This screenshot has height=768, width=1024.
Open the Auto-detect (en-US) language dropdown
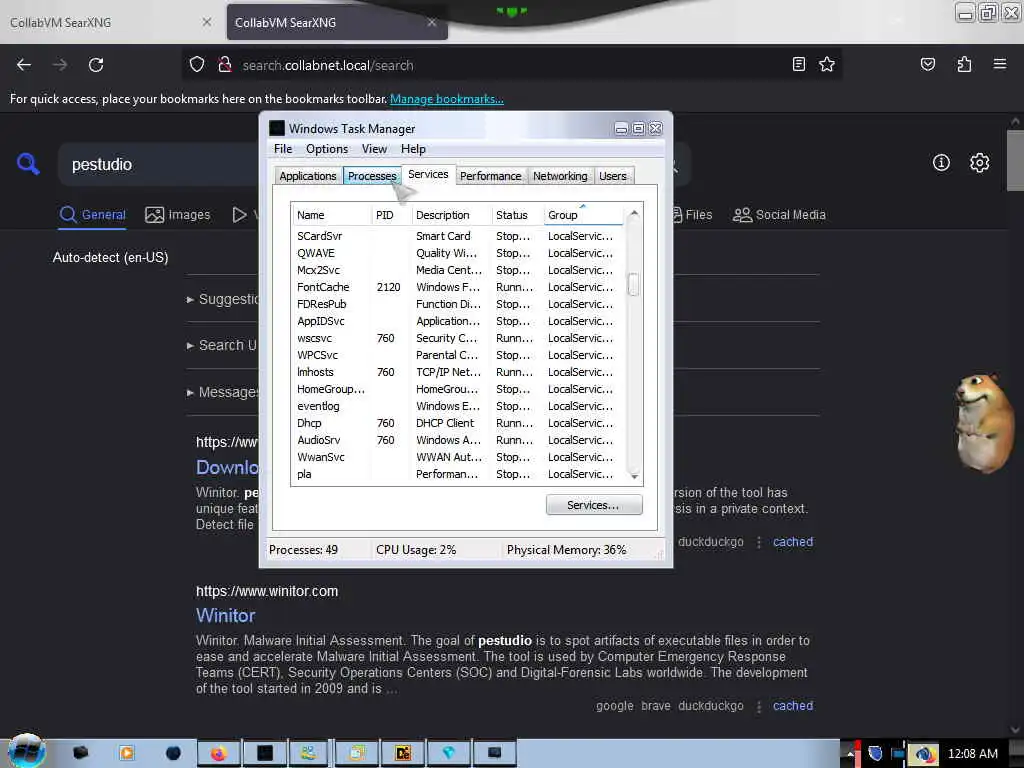coord(110,257)
